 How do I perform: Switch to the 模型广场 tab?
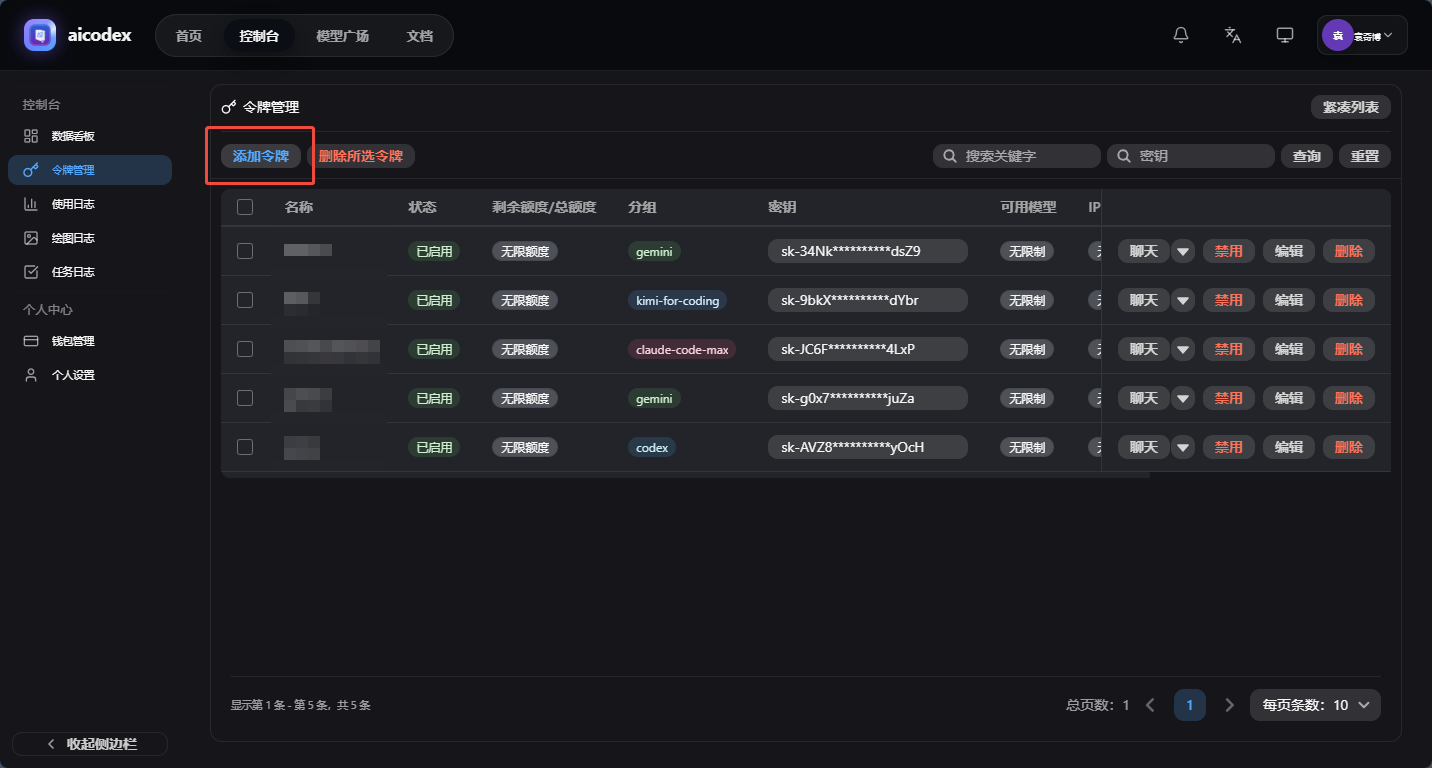(x=342, y=36)
